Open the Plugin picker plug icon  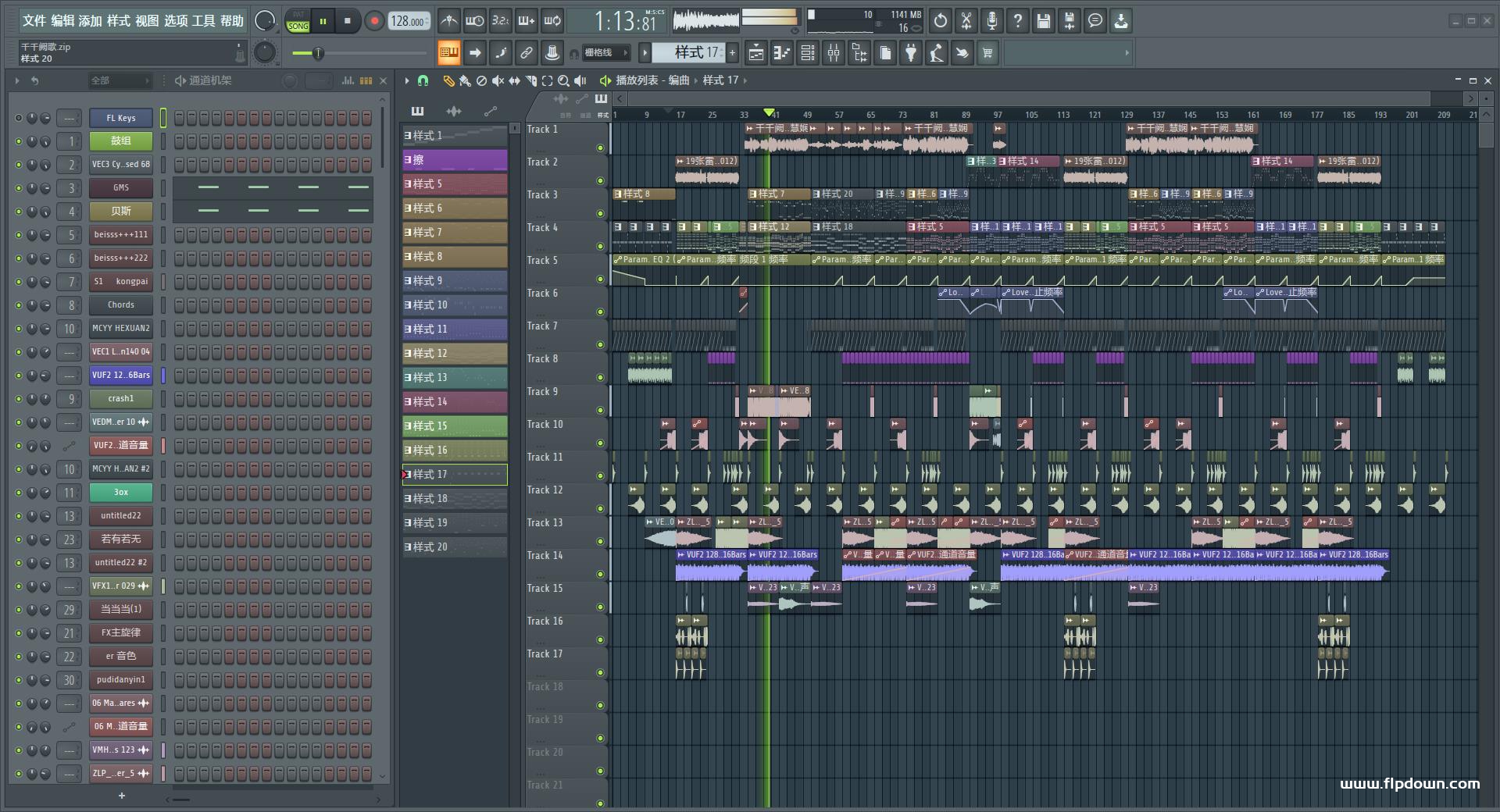911,53
